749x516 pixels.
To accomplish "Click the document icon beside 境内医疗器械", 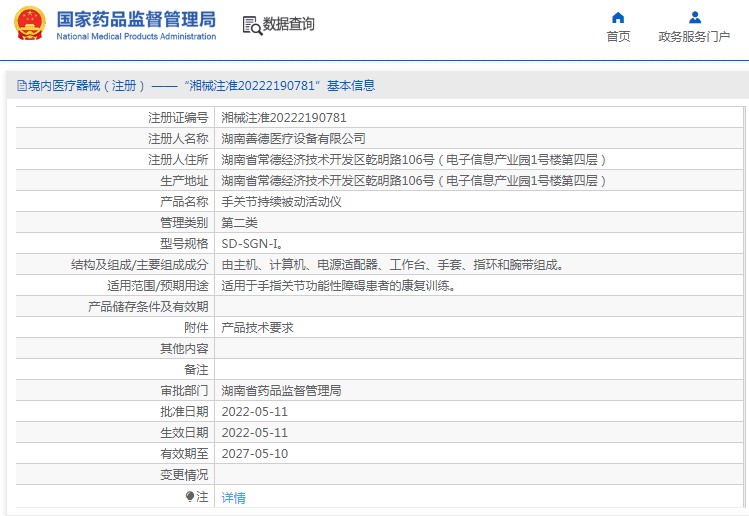I will (21, 86).
